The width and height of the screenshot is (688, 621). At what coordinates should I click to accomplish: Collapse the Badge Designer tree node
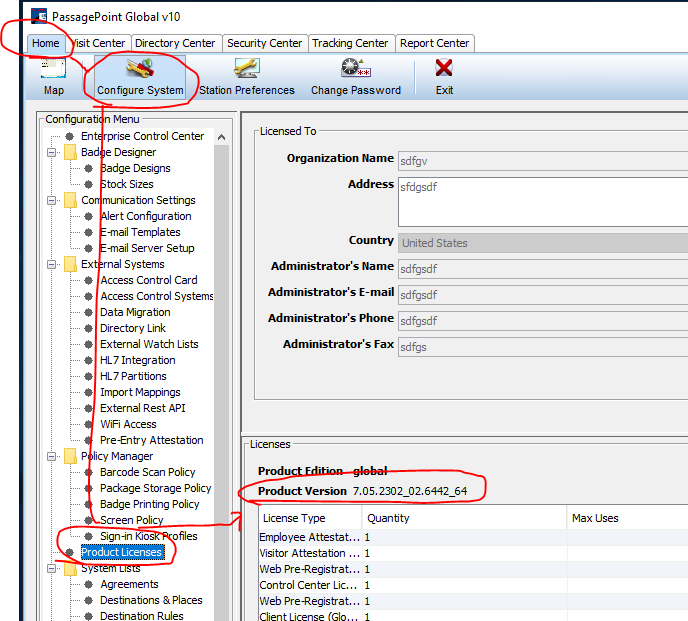pyautogui.click(x=51, y=152)
